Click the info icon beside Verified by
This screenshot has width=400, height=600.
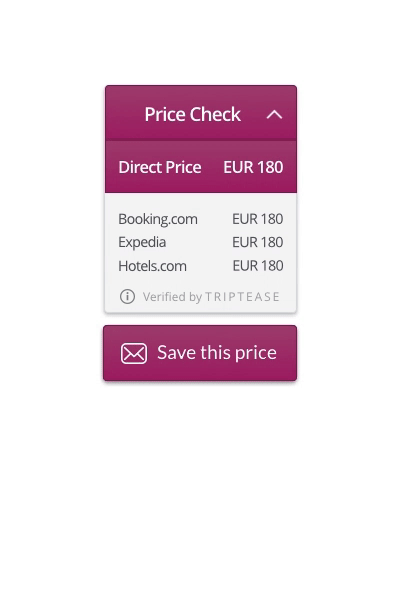click(x=127, y=296)
